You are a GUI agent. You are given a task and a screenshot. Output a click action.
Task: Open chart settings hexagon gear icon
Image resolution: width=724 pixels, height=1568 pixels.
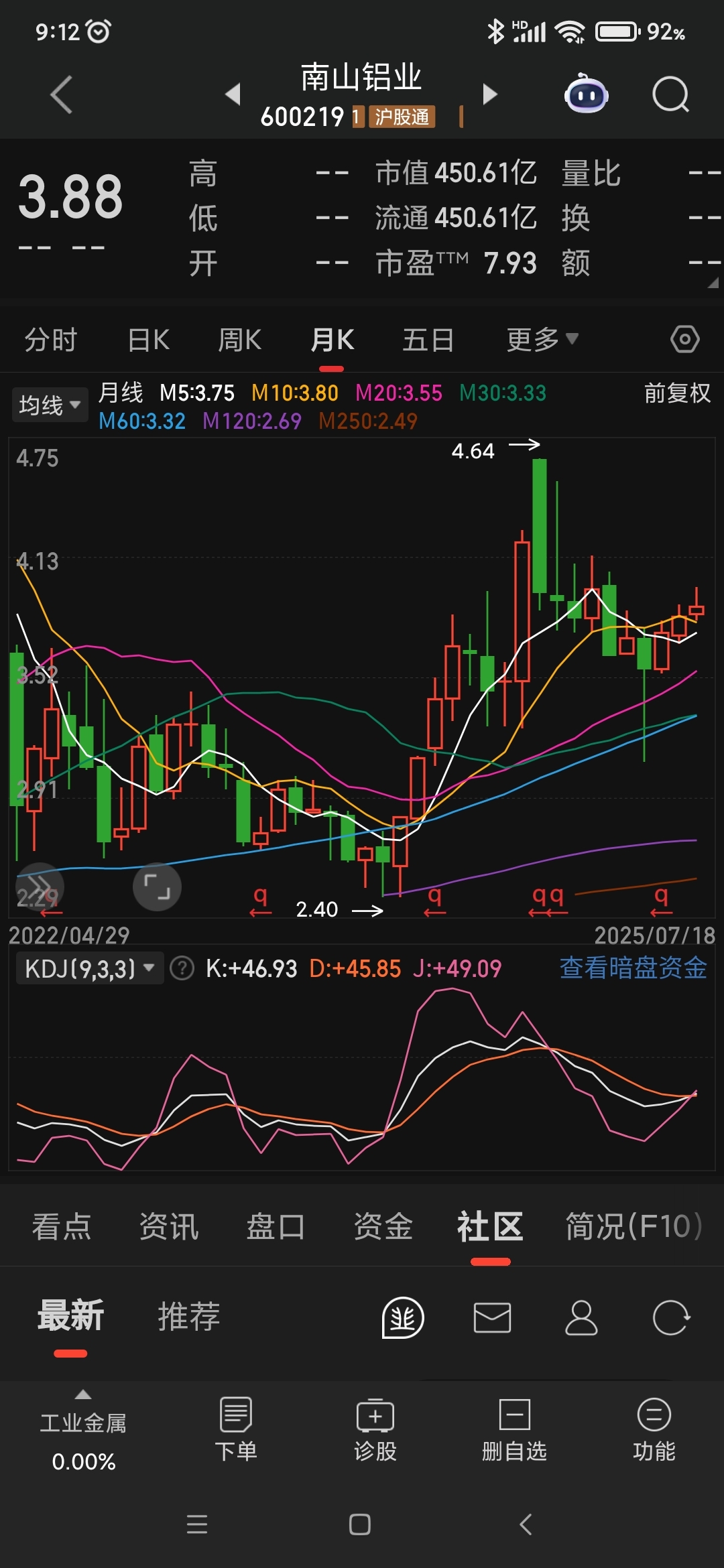684,339
